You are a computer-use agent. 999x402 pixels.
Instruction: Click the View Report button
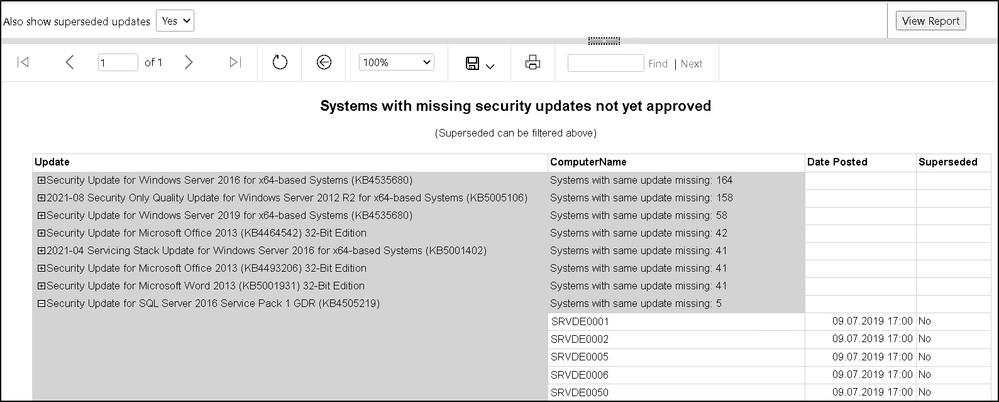[x=930, y=21]
